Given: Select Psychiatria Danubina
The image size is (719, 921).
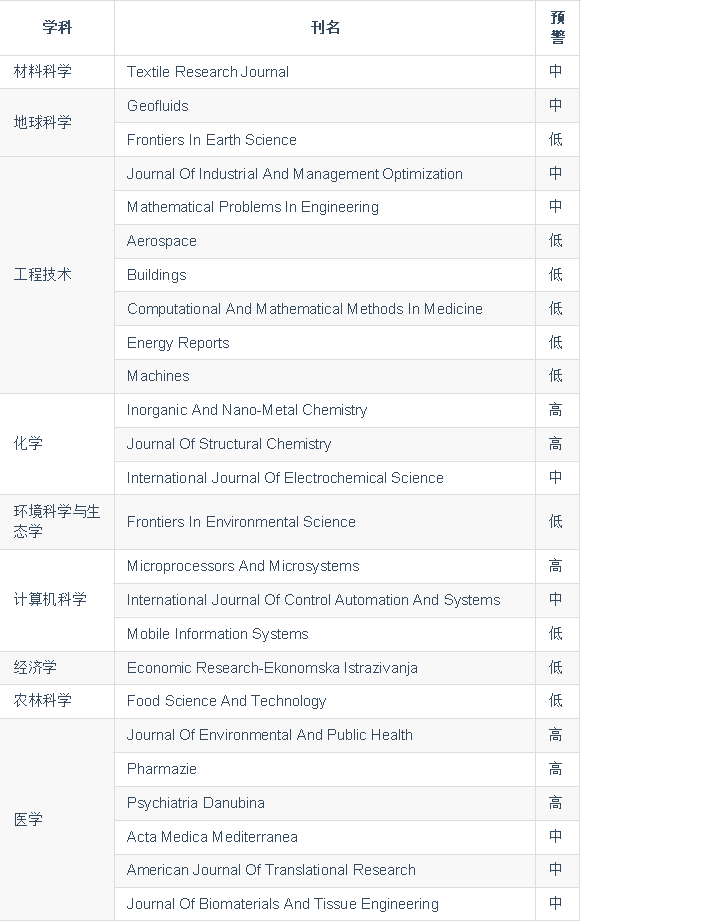Looking at the screenshot, I should (x=196, y=804).
